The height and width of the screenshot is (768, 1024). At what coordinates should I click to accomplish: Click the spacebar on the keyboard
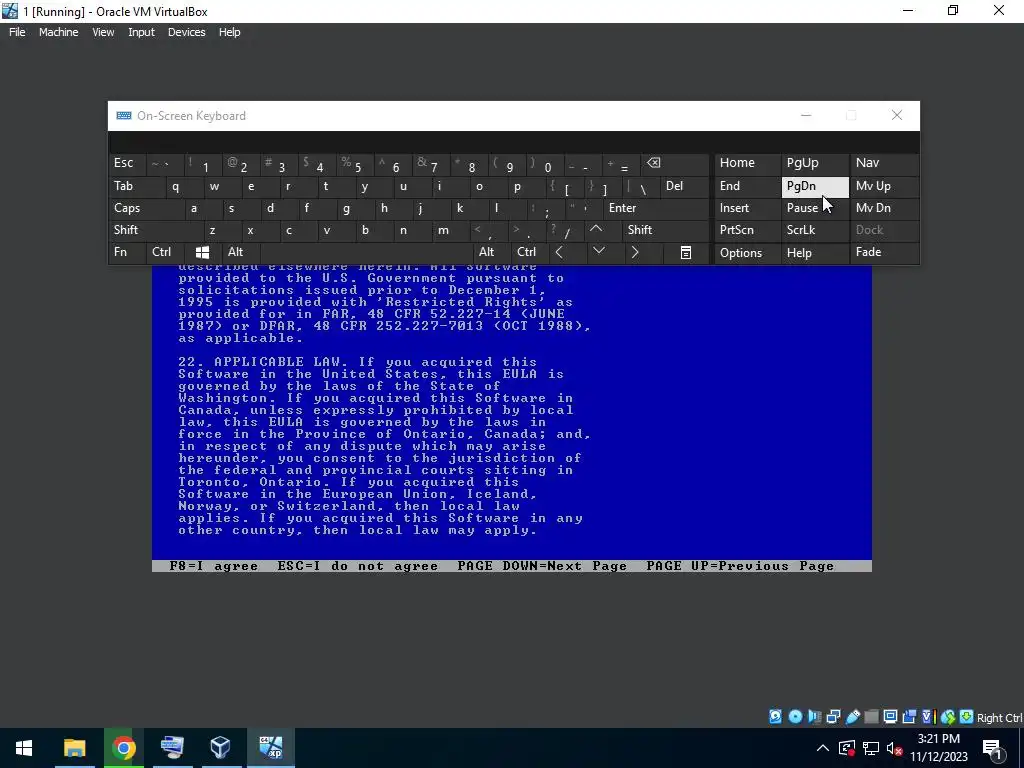tap(366, 252)
